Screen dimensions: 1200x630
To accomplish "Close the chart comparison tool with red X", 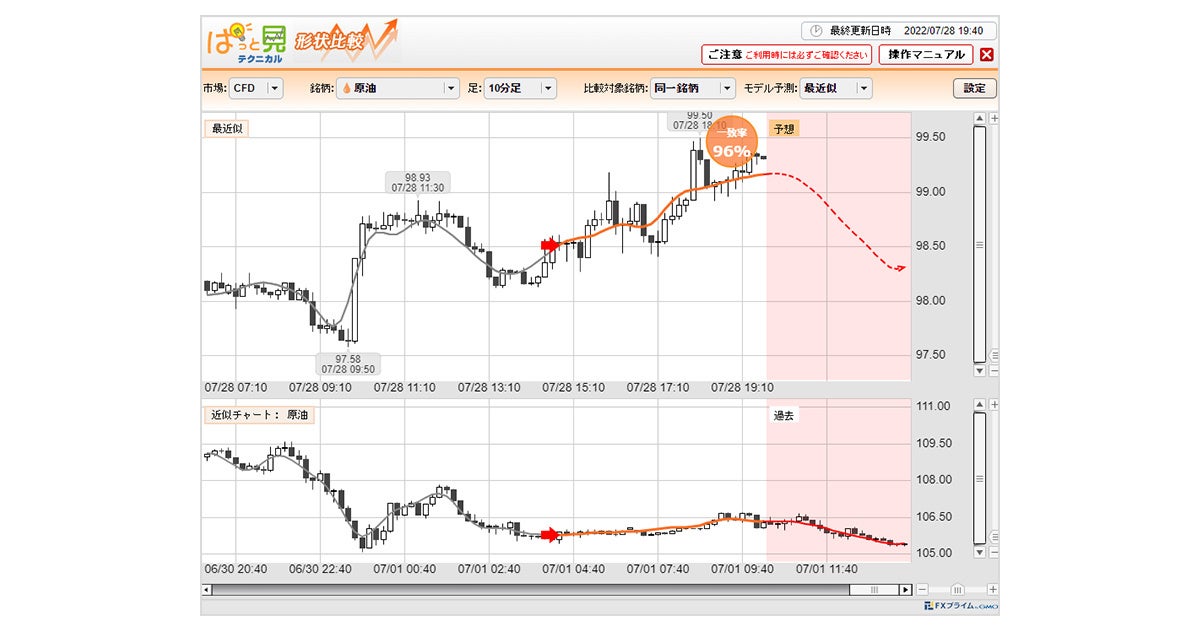I will pyautogui.click(x=987, y=56).
